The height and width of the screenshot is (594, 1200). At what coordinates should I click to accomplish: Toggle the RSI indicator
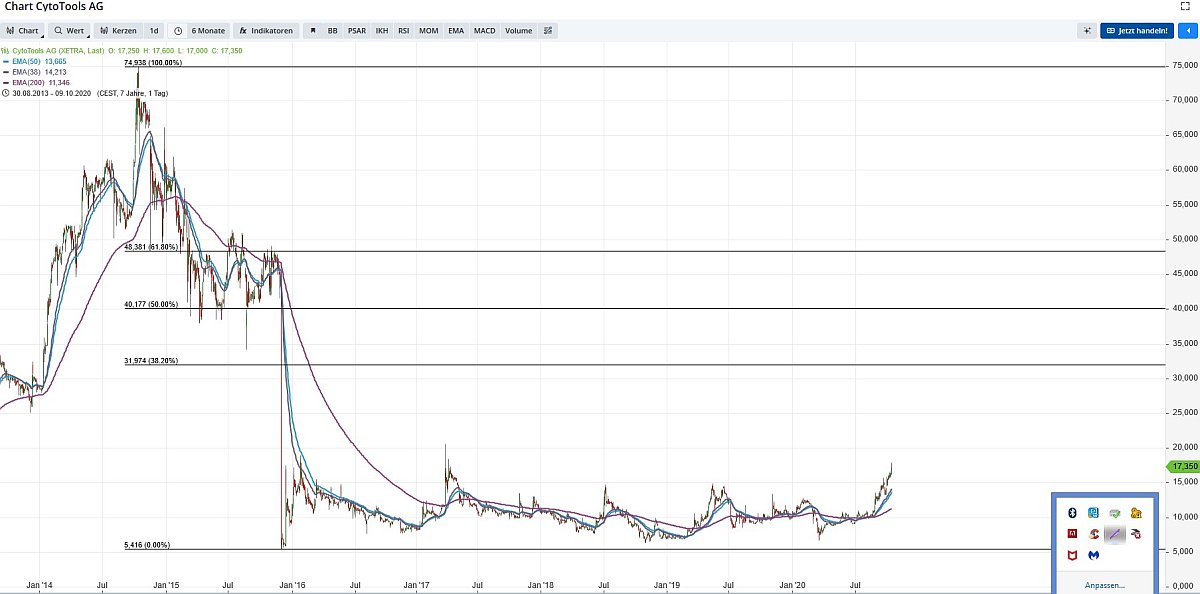tap(404, 31)
